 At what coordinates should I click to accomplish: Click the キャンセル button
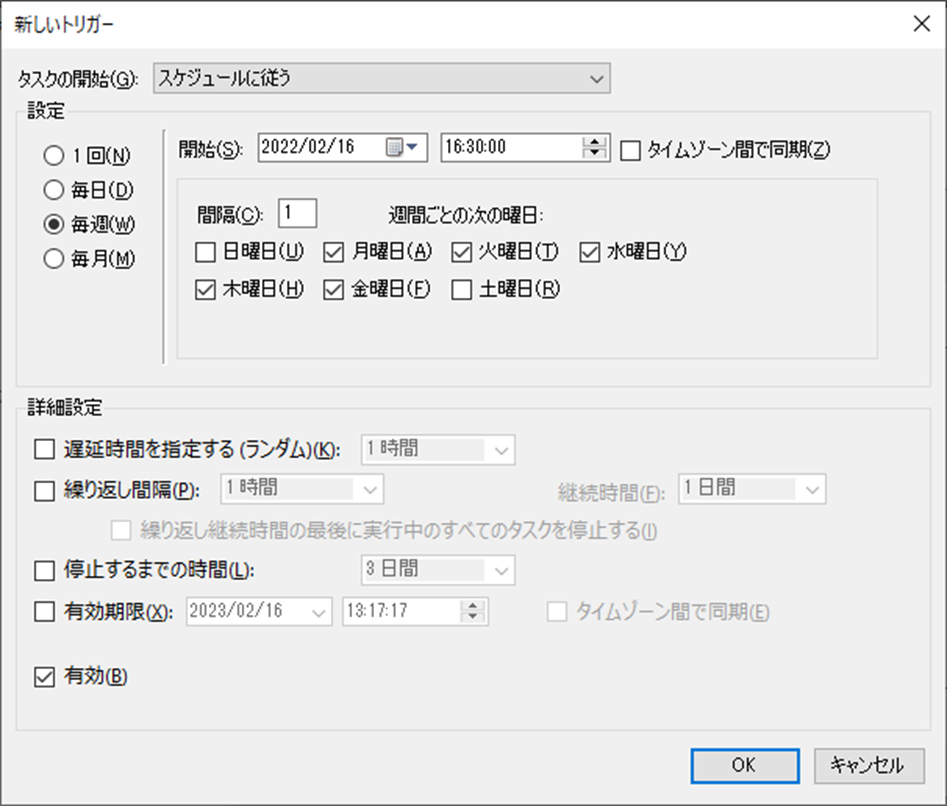coord(868,766)
